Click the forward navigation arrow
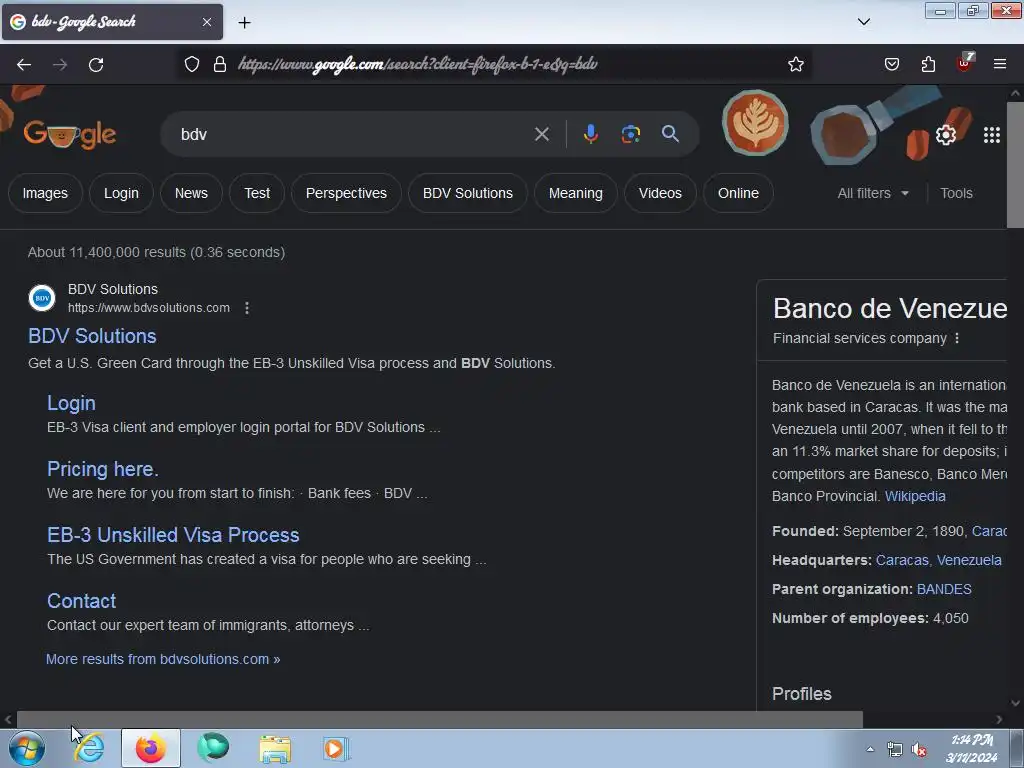 point(60,64)
